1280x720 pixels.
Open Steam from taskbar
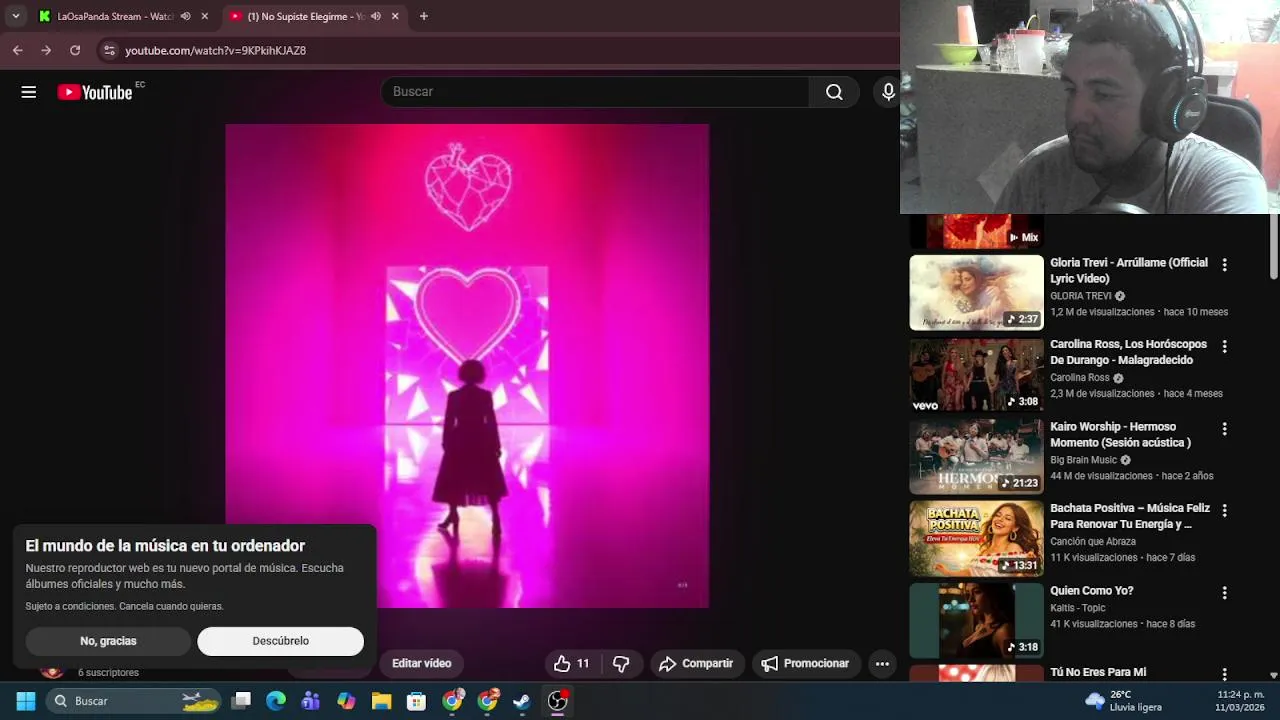[522, 701]
